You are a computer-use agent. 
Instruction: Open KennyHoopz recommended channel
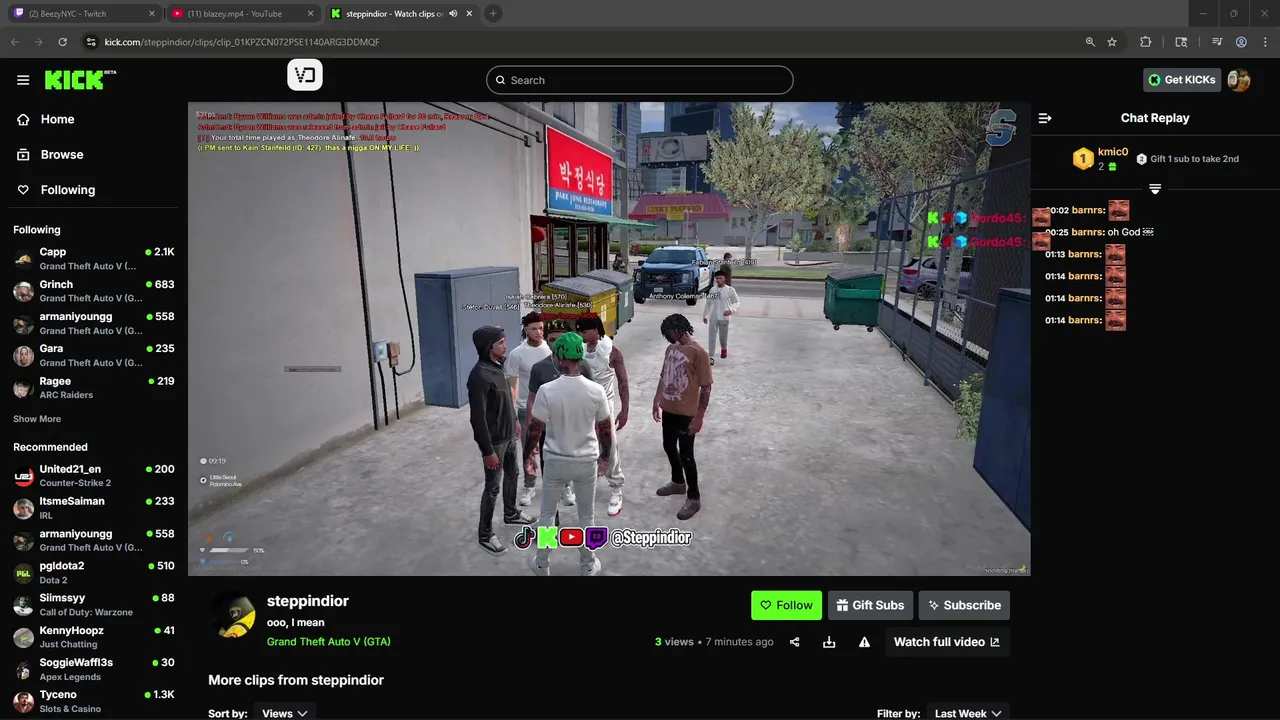coord(93,637)
